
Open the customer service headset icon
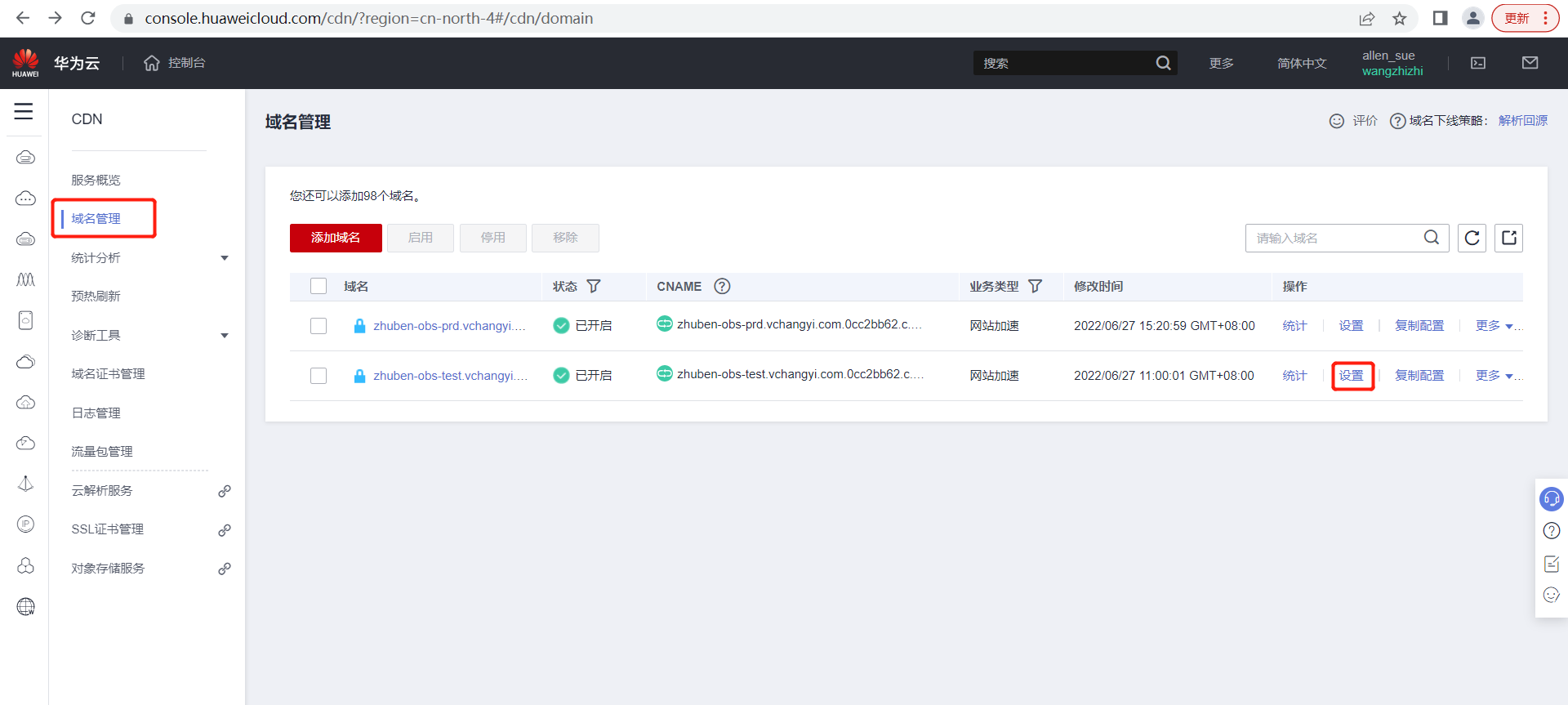coord(1552,498)
